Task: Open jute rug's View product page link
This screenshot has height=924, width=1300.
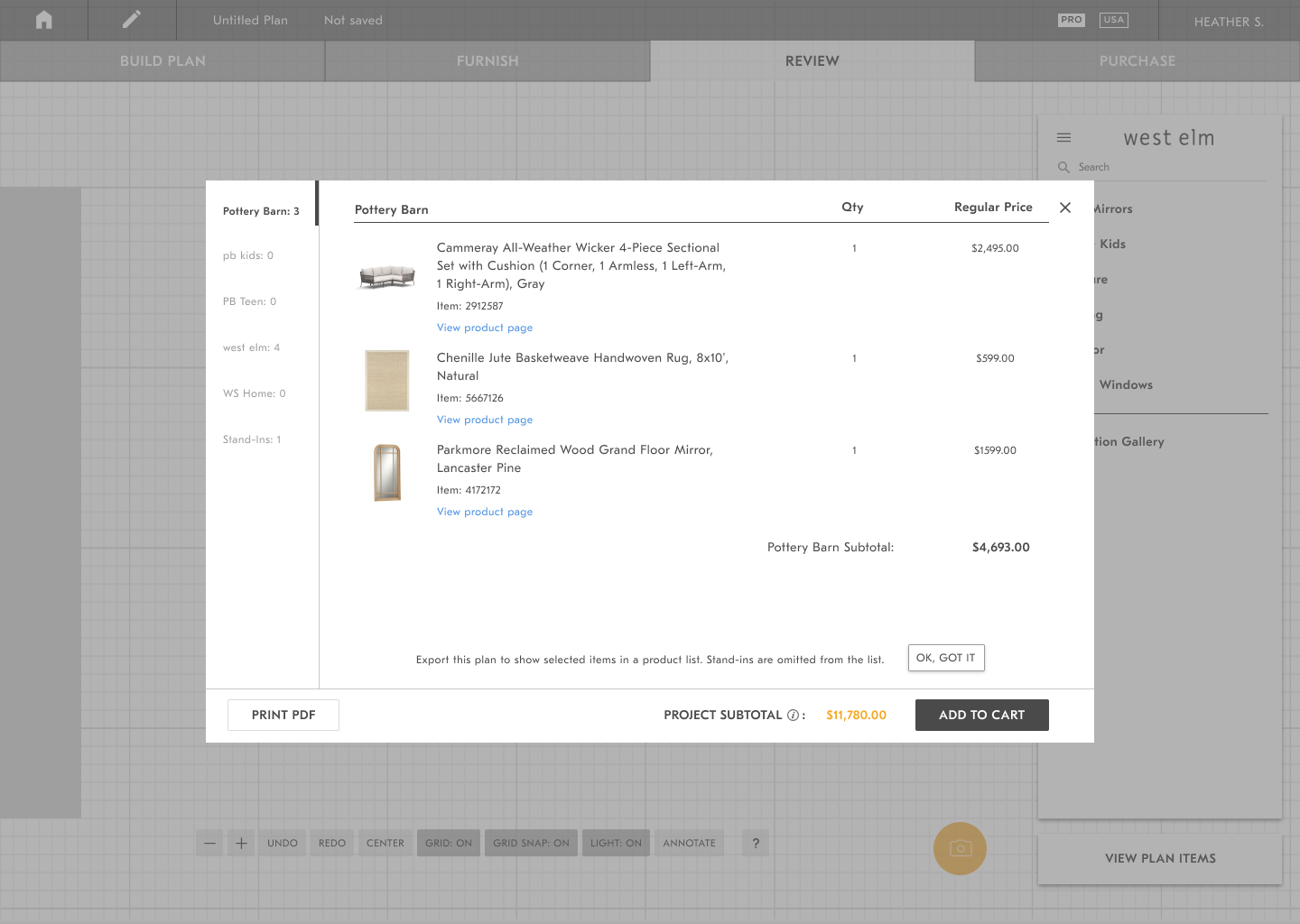Action: tap(485, 420)
